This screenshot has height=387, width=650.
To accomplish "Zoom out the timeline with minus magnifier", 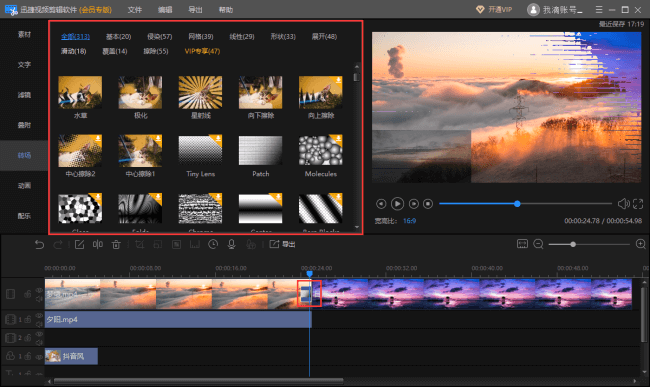I will pos(538,244).
